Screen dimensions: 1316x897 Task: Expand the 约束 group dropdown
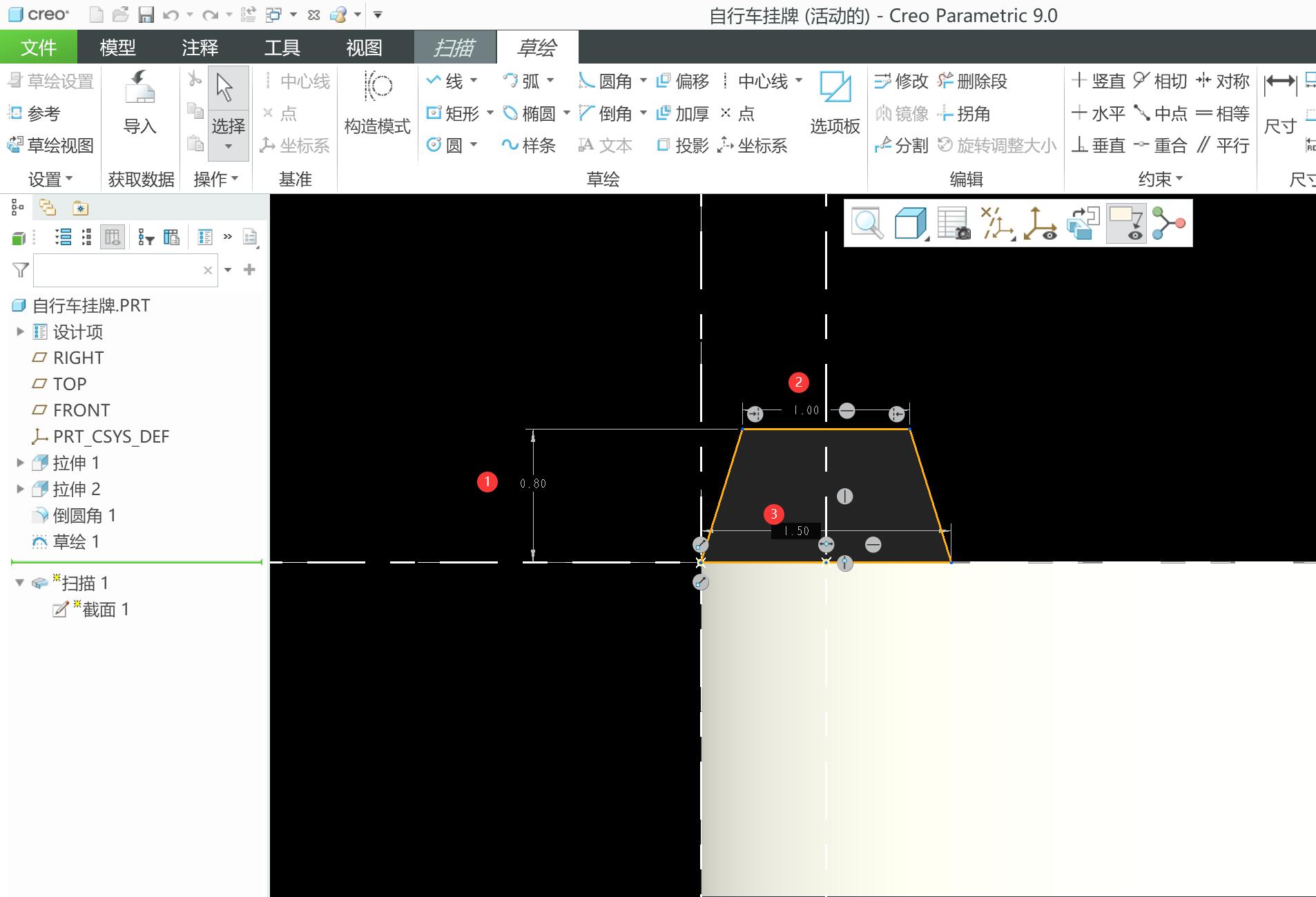[x=1161, y=180]
